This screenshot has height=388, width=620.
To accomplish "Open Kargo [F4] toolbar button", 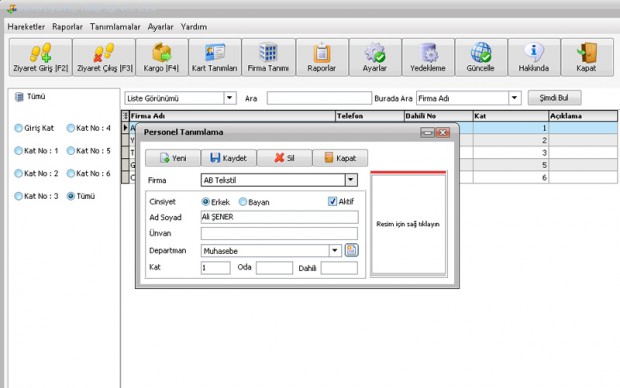I will click(162, 57).
